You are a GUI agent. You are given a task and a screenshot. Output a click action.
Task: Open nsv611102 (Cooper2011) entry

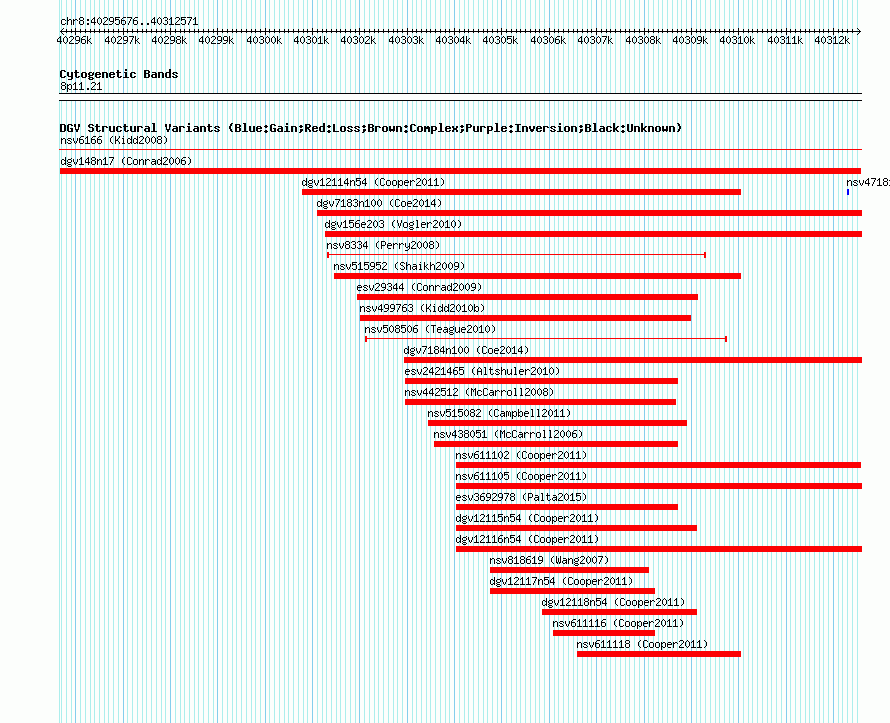coord(521,455)
